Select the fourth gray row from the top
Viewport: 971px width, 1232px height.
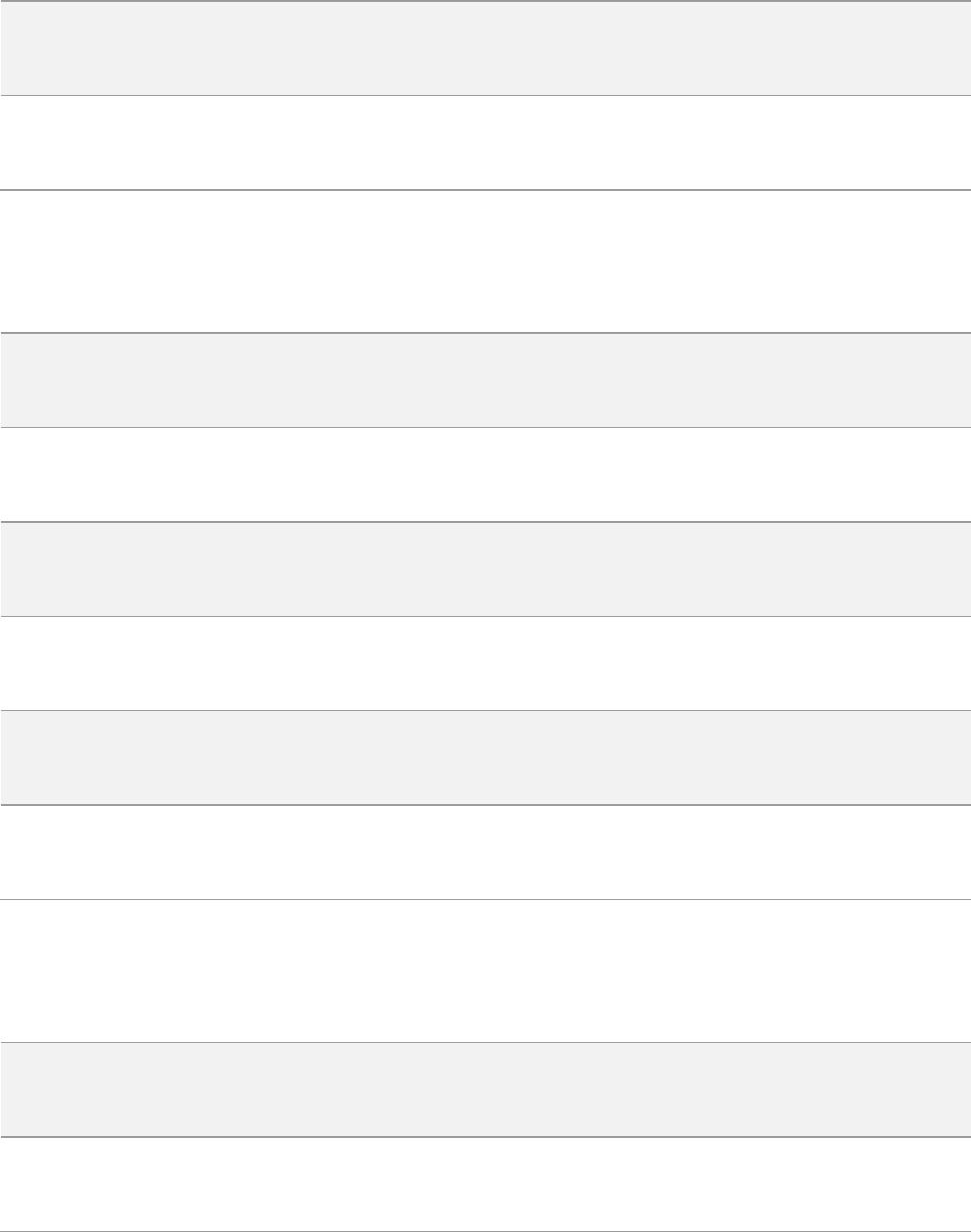coord(485,757)
